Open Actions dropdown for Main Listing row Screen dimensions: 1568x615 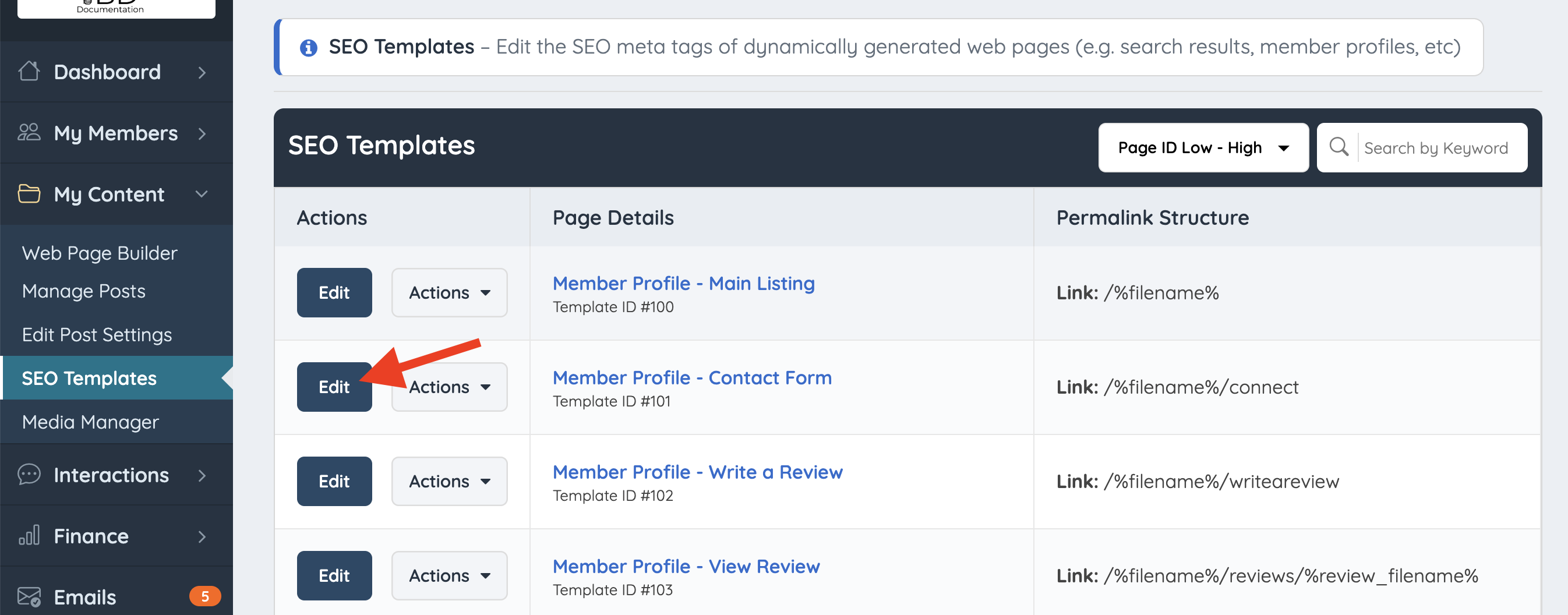click(449, 292)
